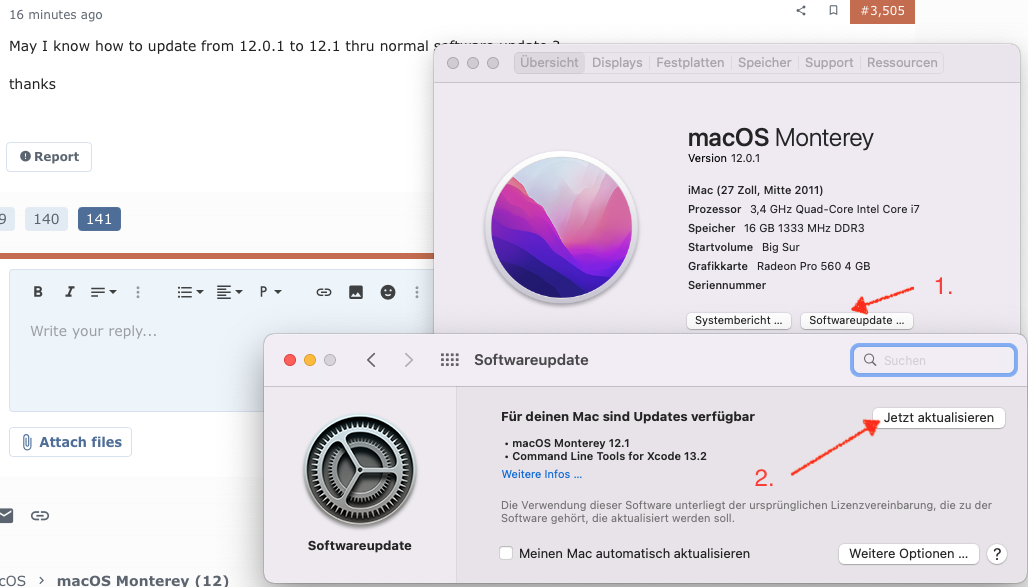The width and height of the screenshot is (1028, 587).
Task: Open post number #3,505 link
Action: [882, 10]
